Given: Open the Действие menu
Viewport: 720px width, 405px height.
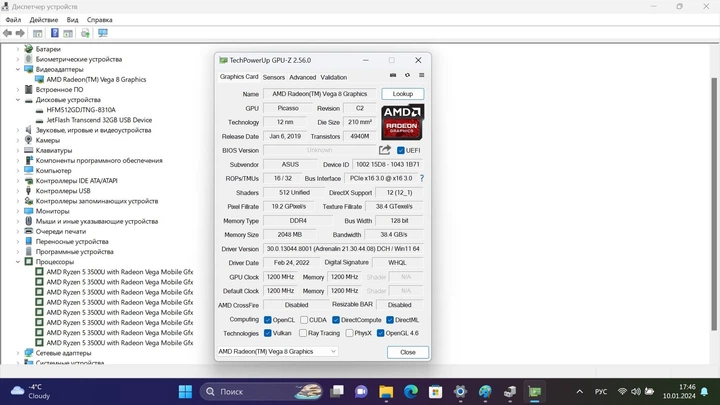Looking at the screenshot, I should pos(44,20).
